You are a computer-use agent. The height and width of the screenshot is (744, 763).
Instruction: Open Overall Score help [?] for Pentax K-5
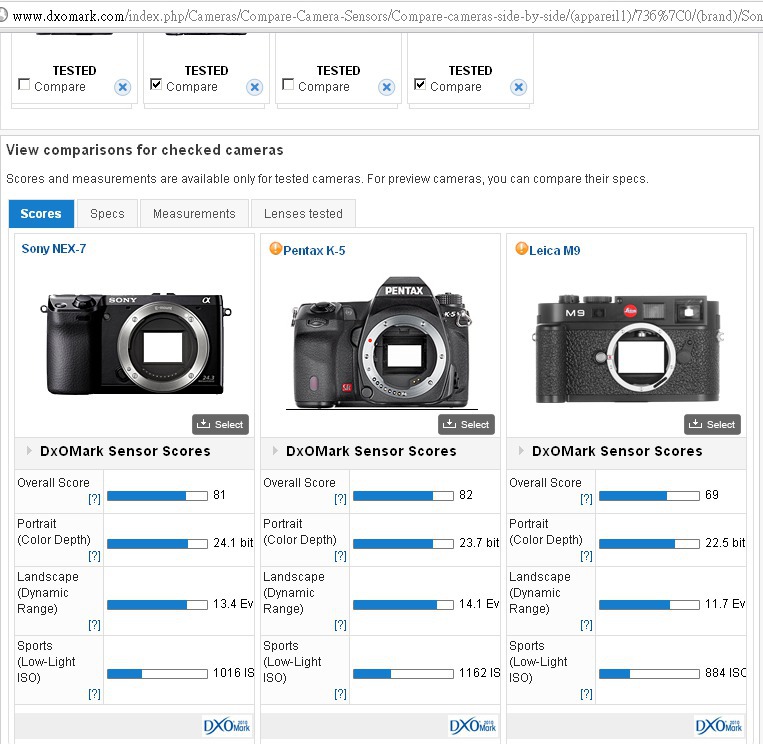coord(340,499)
